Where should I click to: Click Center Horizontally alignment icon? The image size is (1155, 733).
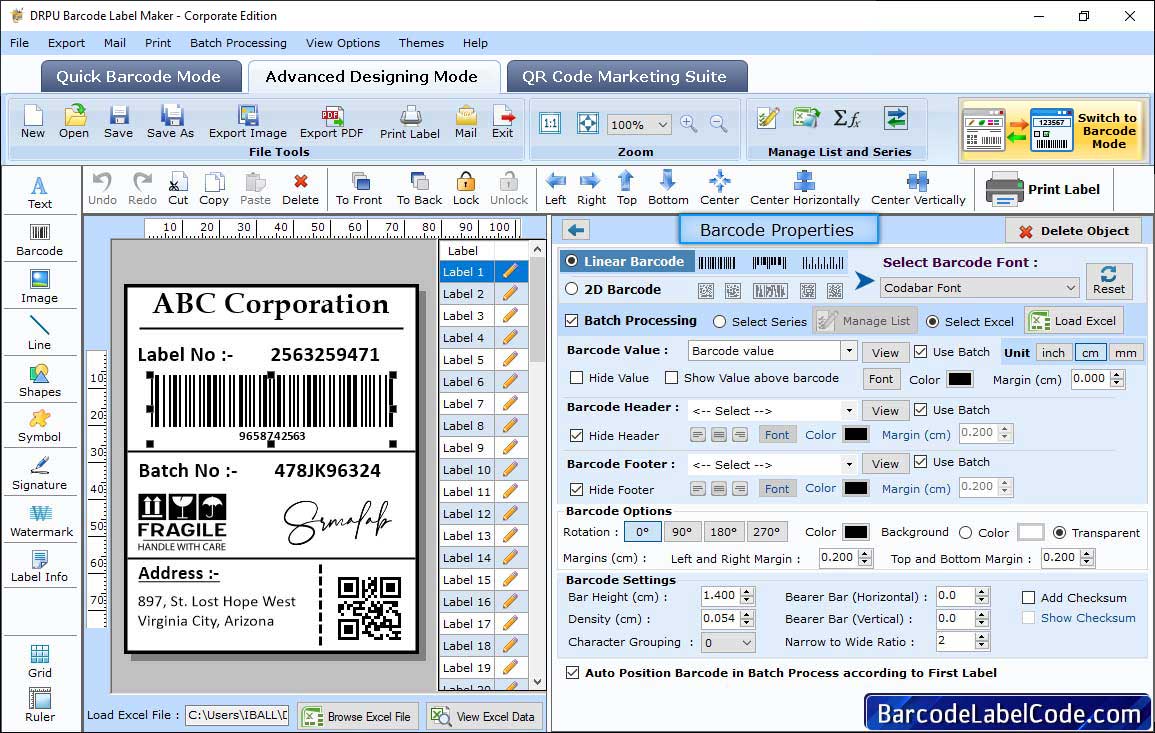(804, 189)
